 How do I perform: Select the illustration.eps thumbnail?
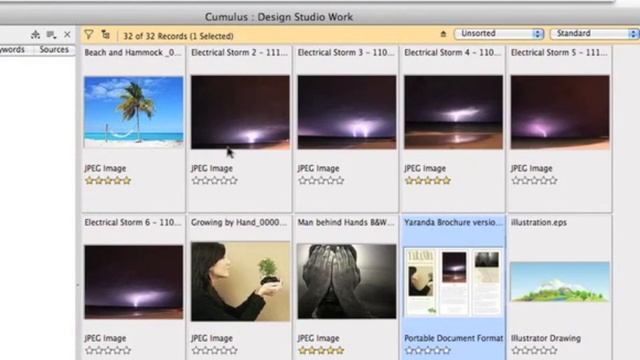(560, 282)
